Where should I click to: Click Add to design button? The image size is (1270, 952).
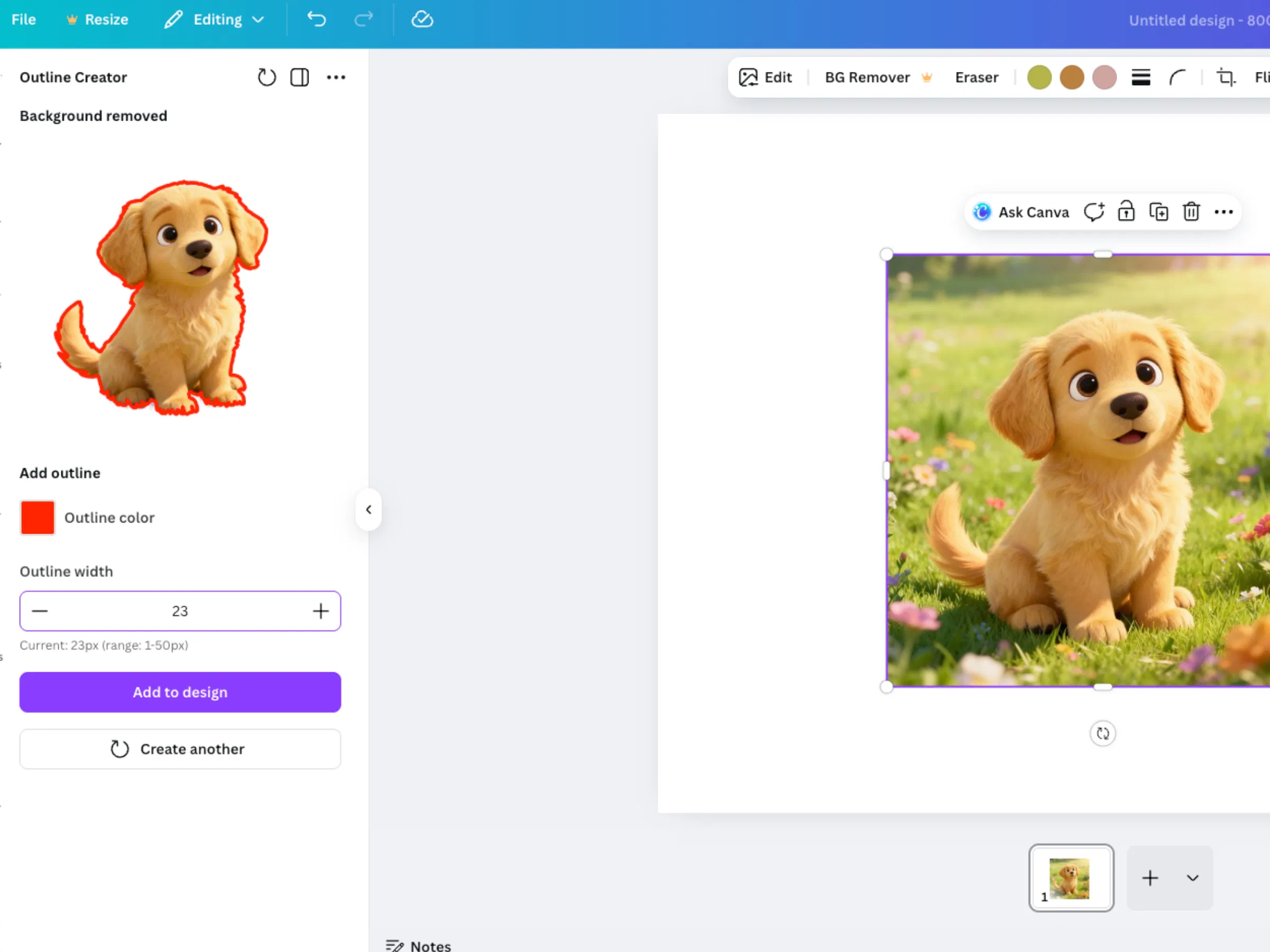[180, 692]
